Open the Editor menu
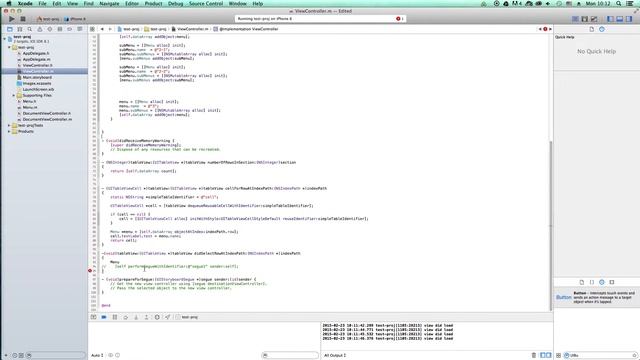This screenshot has width=640, height=360. coord(132,4)
